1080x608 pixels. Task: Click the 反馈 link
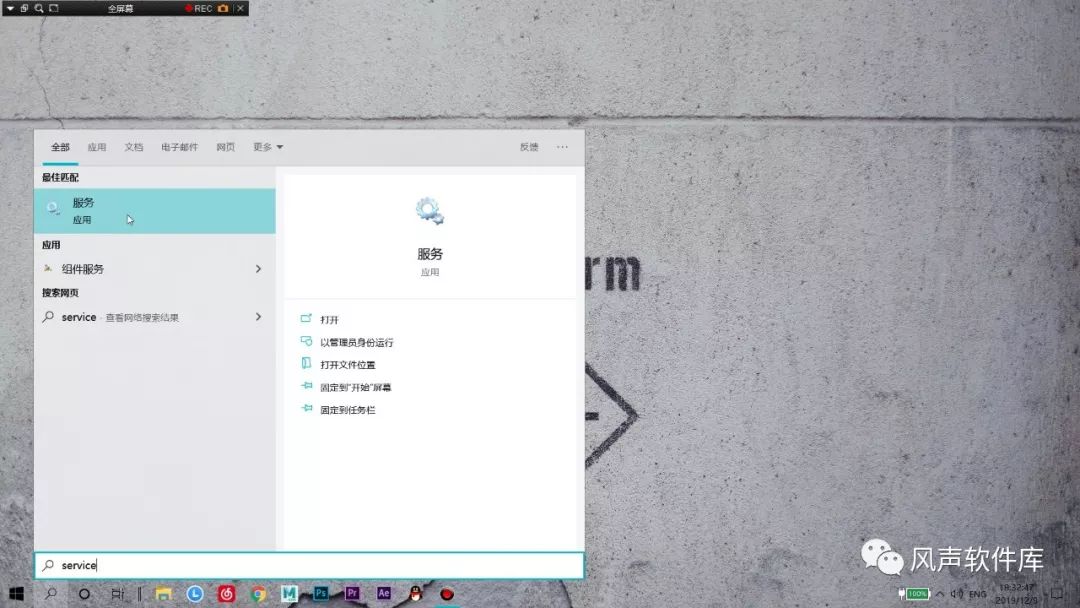(x=530, y=146)
